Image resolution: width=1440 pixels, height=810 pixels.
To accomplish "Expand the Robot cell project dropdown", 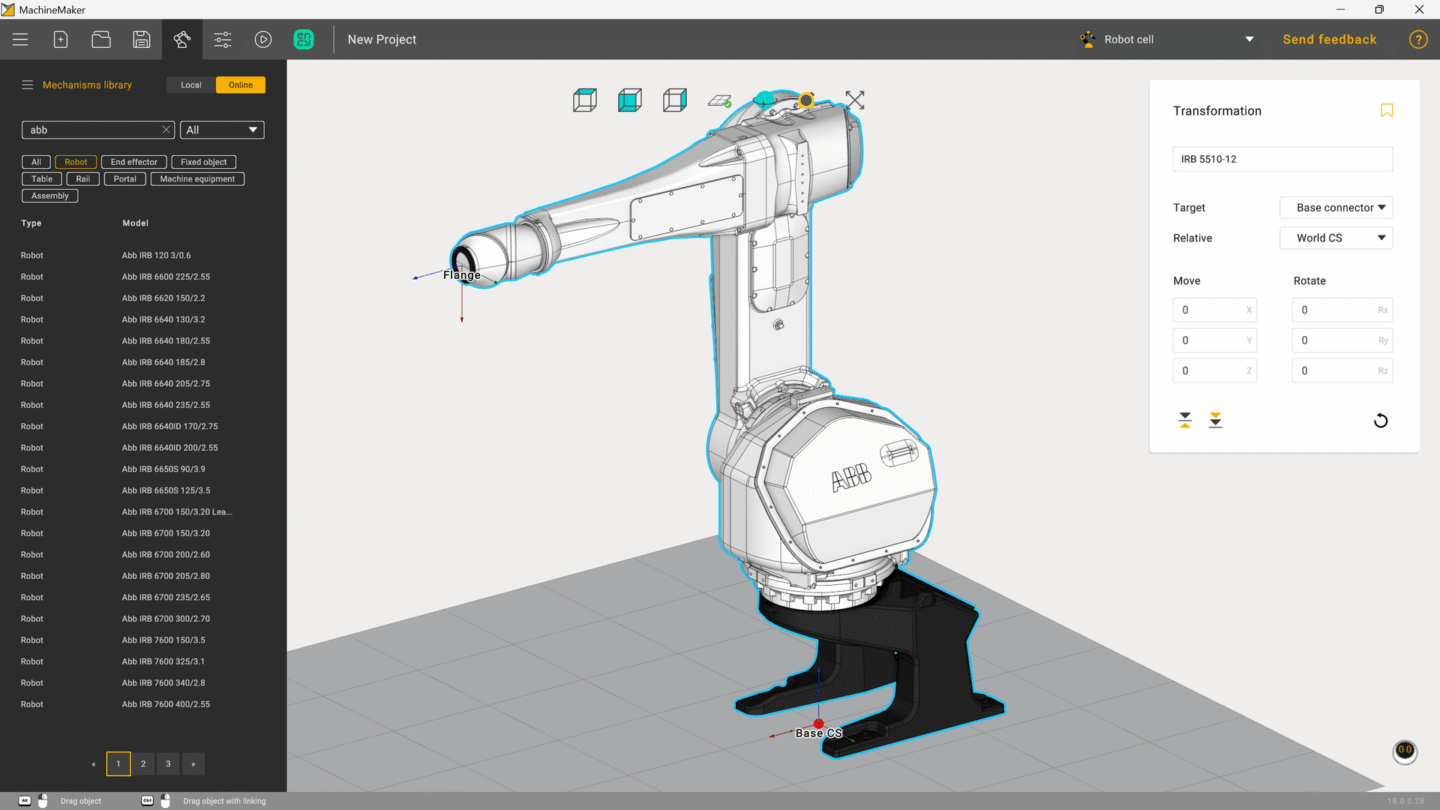I will click(x=1249, y=39).
